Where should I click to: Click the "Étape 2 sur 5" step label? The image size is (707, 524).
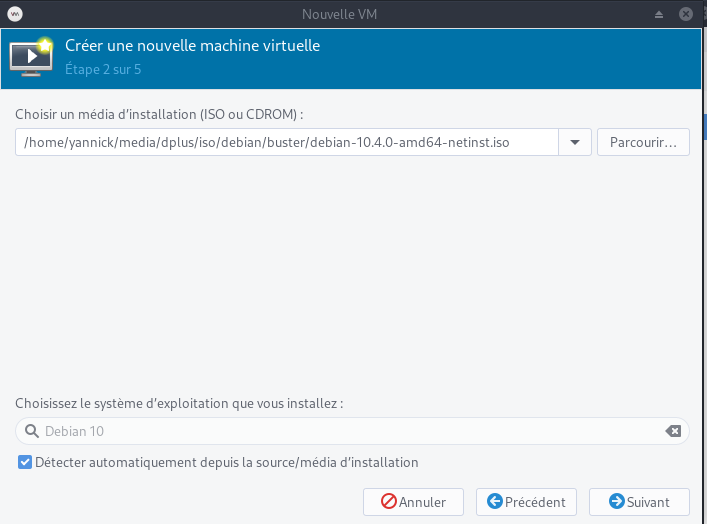tap(103, 70)
